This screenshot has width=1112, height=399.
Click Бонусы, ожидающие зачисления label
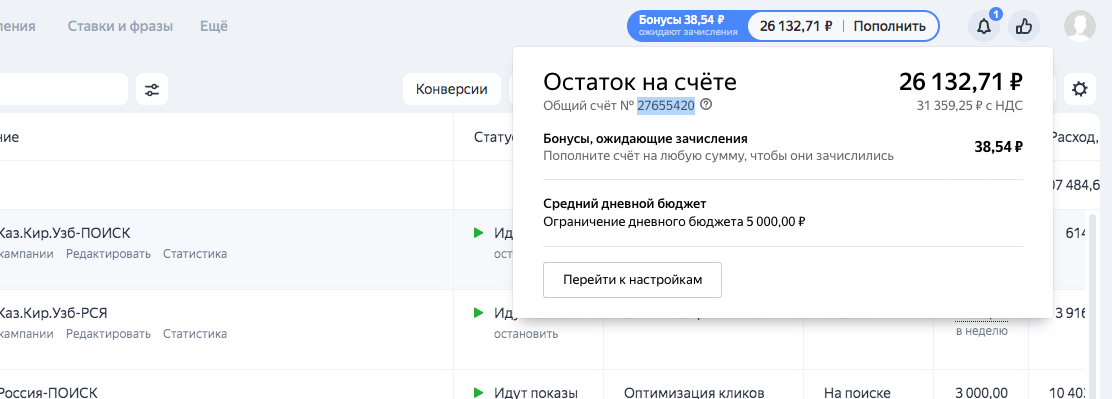pos(645,139)
